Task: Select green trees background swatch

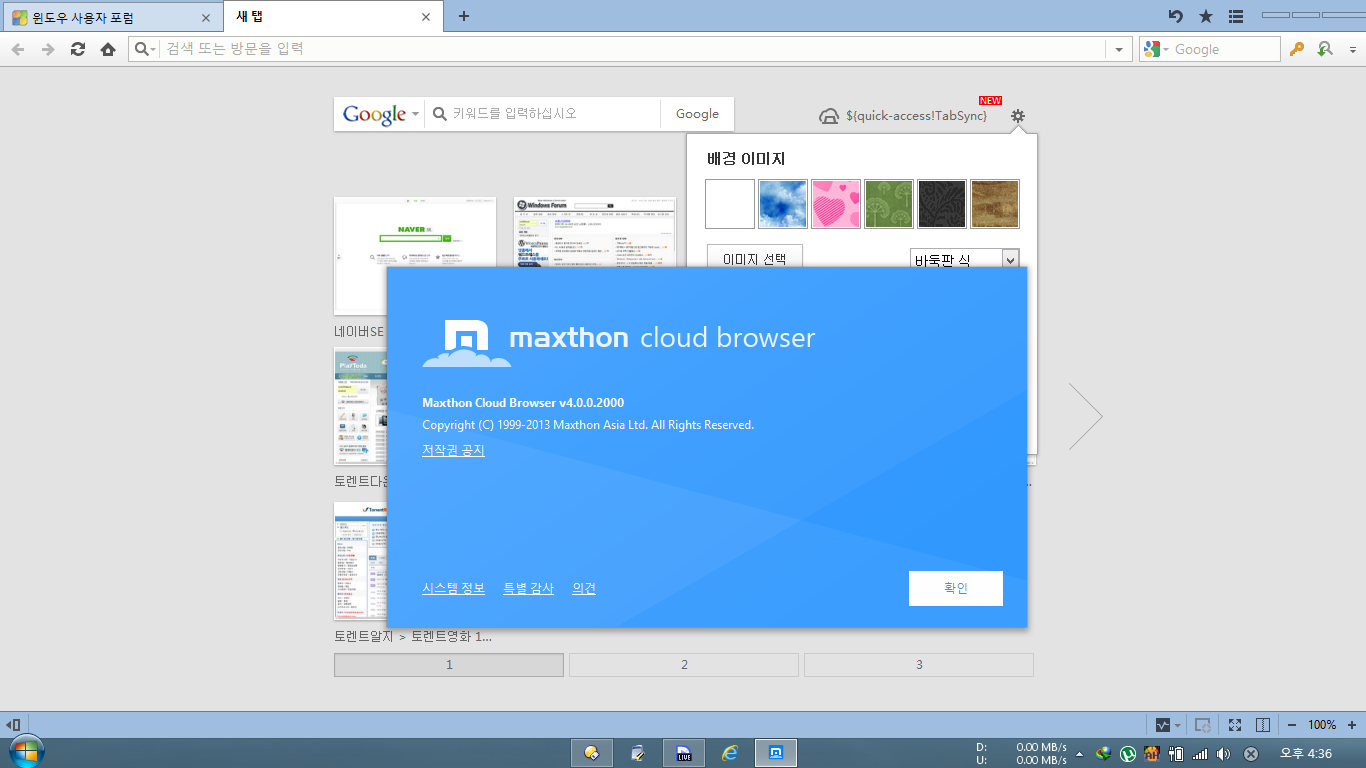Action: tap(889, 204)
